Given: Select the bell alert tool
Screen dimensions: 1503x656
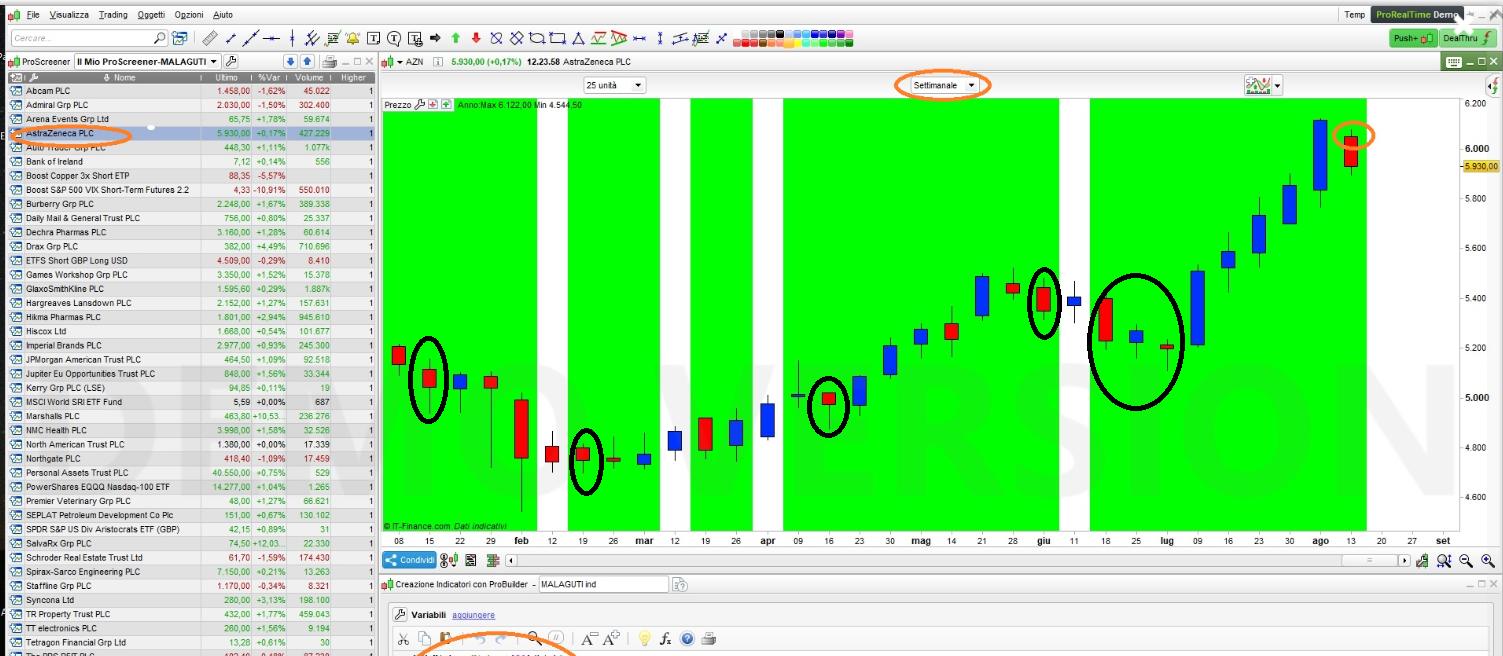Looking at the screenshot, I should pos(352,38).
